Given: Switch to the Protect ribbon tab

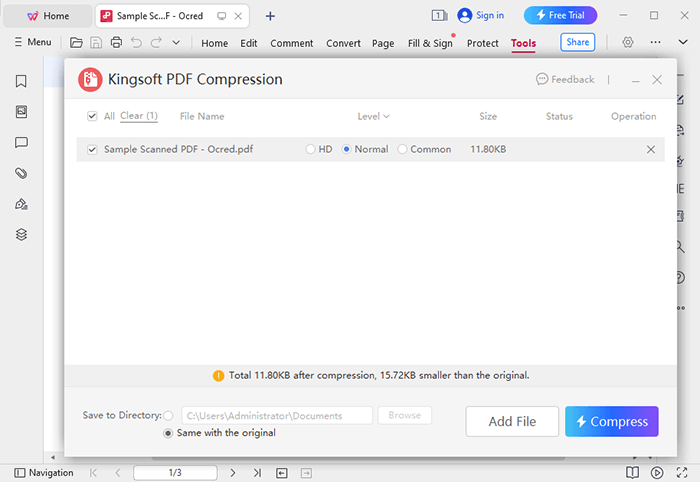Looking at the screenshot, I should coord(483,43).
